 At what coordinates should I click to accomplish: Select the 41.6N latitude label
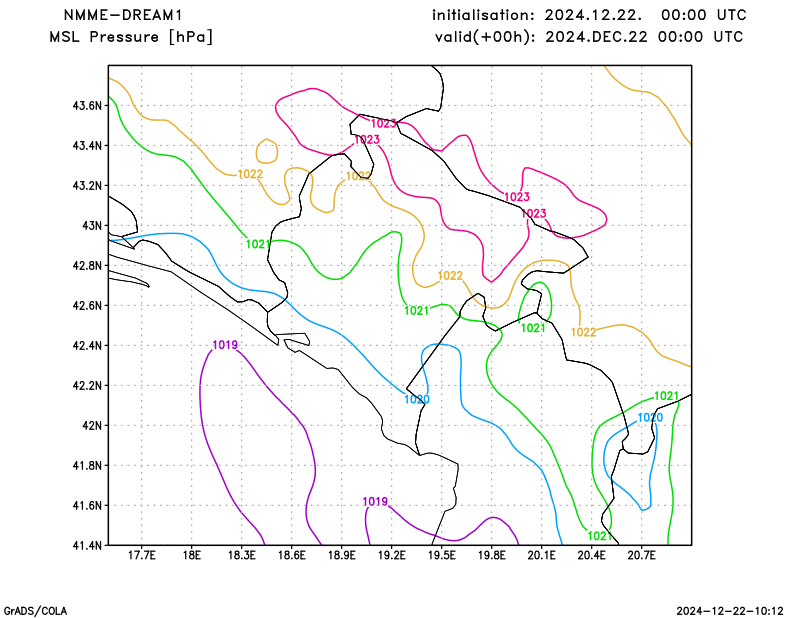click(87, 505)
